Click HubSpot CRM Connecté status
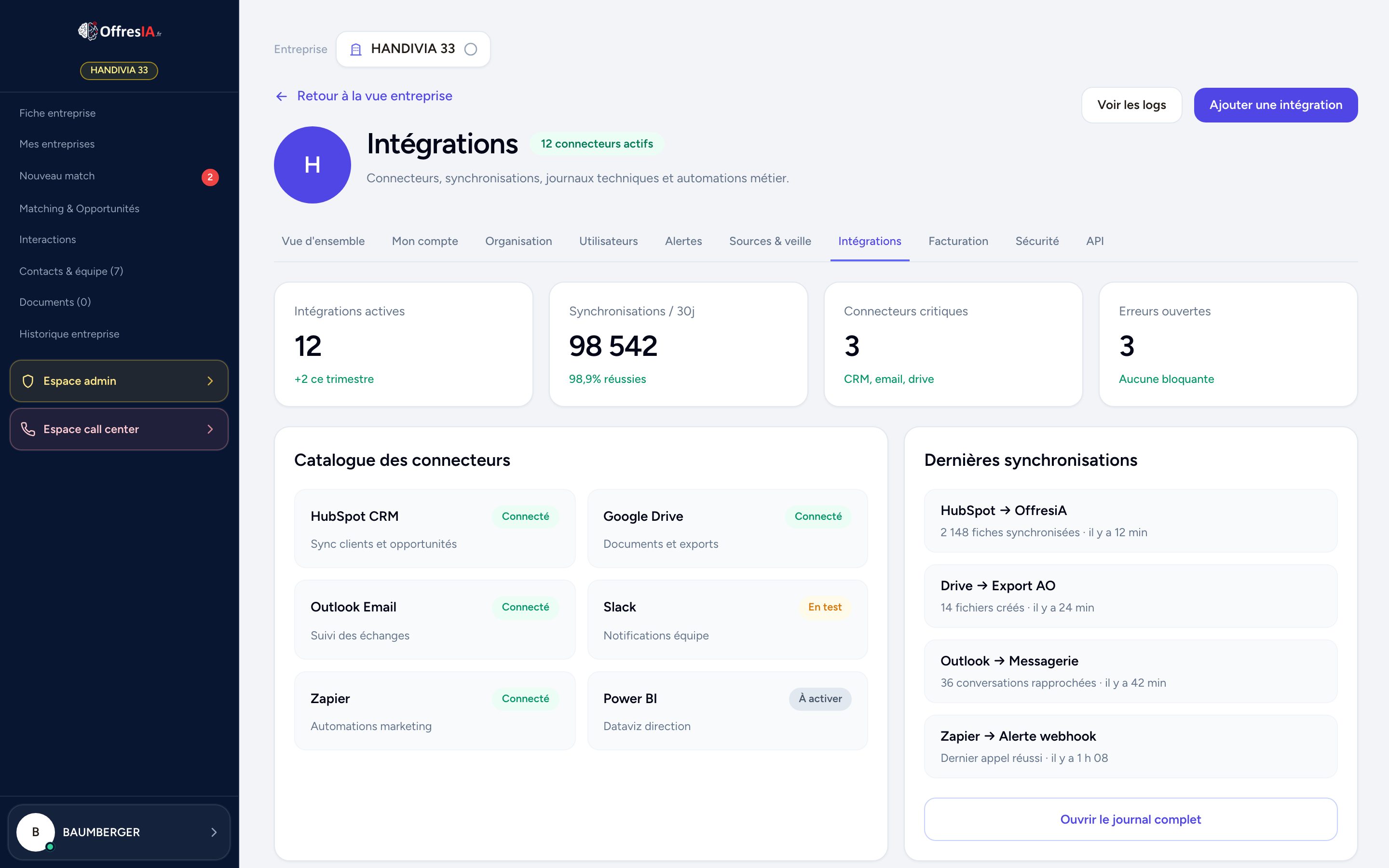Image resolution: width=1389 pixels, height=868 pixels. pyautogui.click(x=525, y=516)
